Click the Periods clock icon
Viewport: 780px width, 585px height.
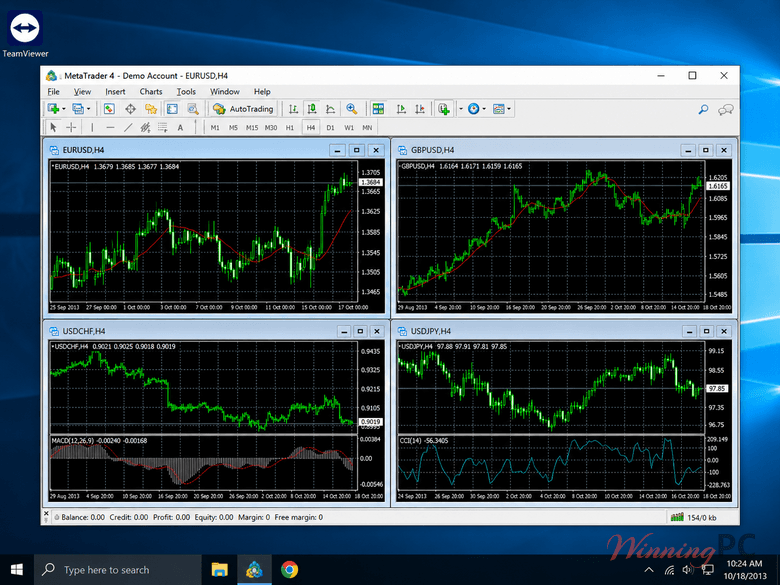474,108
